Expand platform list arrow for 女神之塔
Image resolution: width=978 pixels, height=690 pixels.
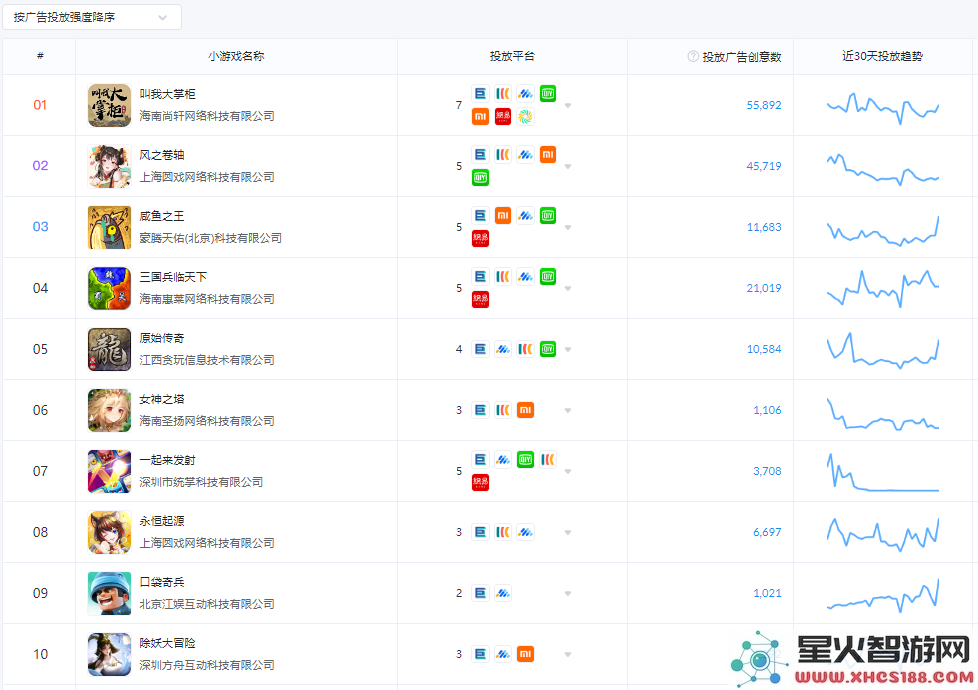568,411
